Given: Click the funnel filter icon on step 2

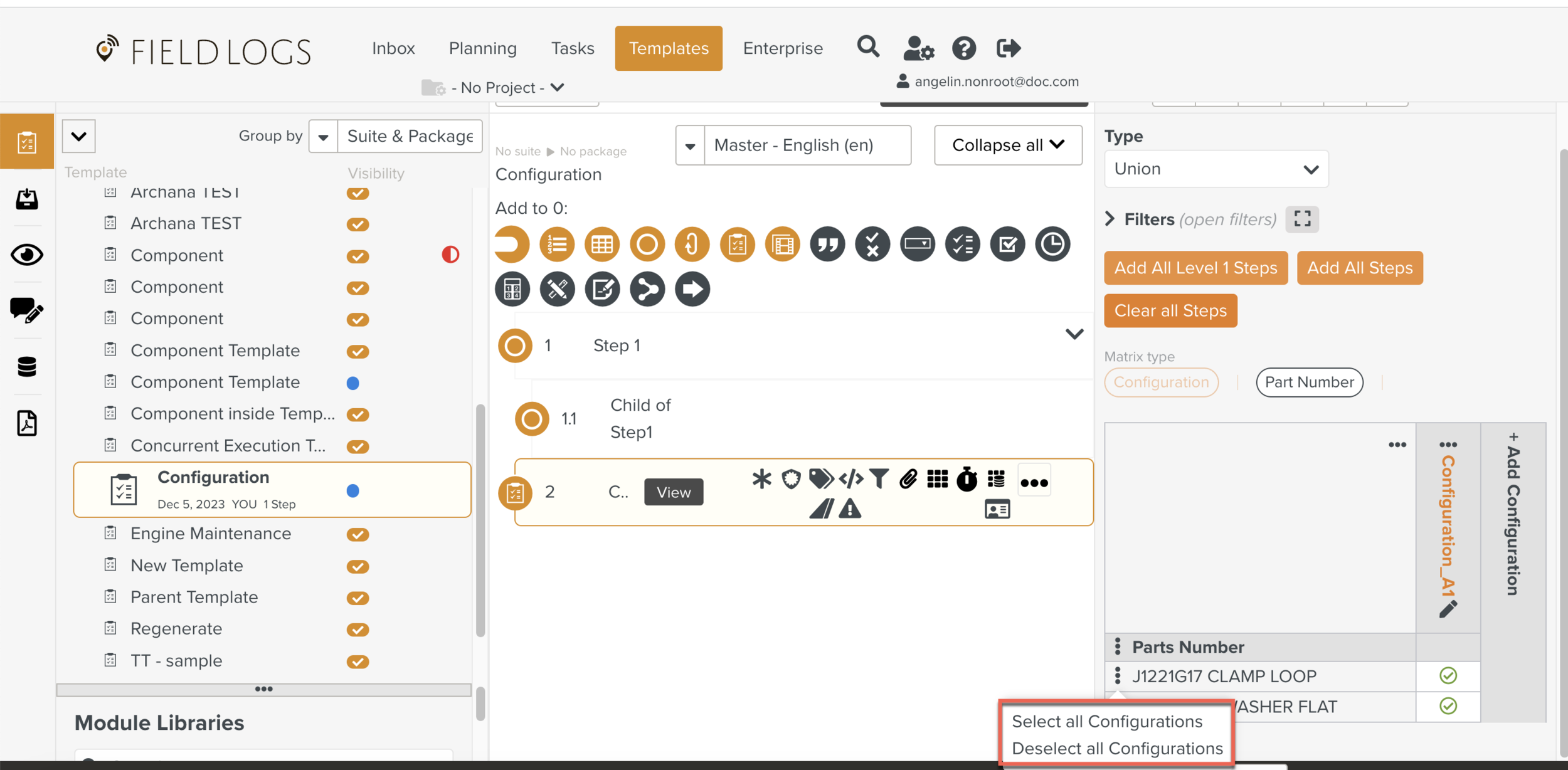Looking at the screenshot, I should tap(879, 479).
